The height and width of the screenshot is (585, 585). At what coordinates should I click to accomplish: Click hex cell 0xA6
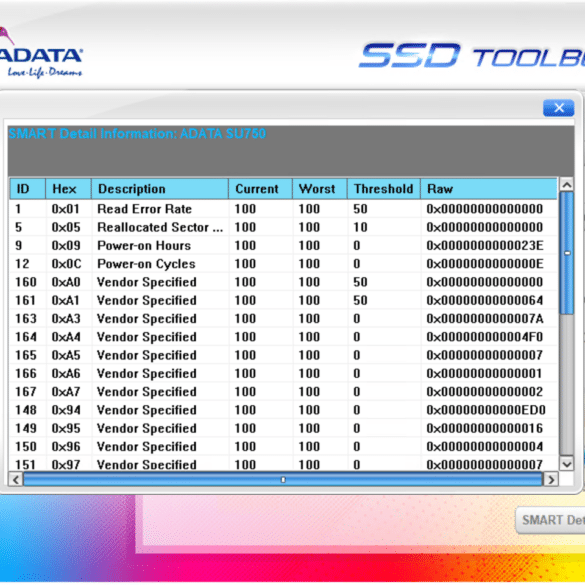tap(66, 373)
